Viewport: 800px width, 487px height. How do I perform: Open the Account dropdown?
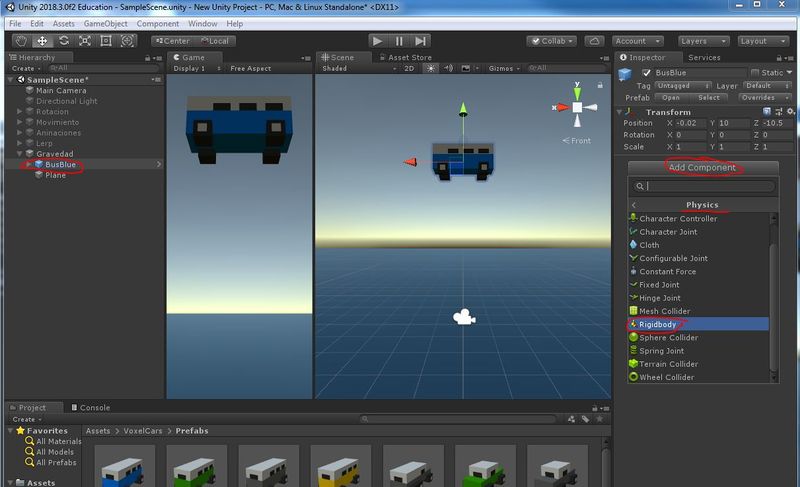tap(637, 41)
